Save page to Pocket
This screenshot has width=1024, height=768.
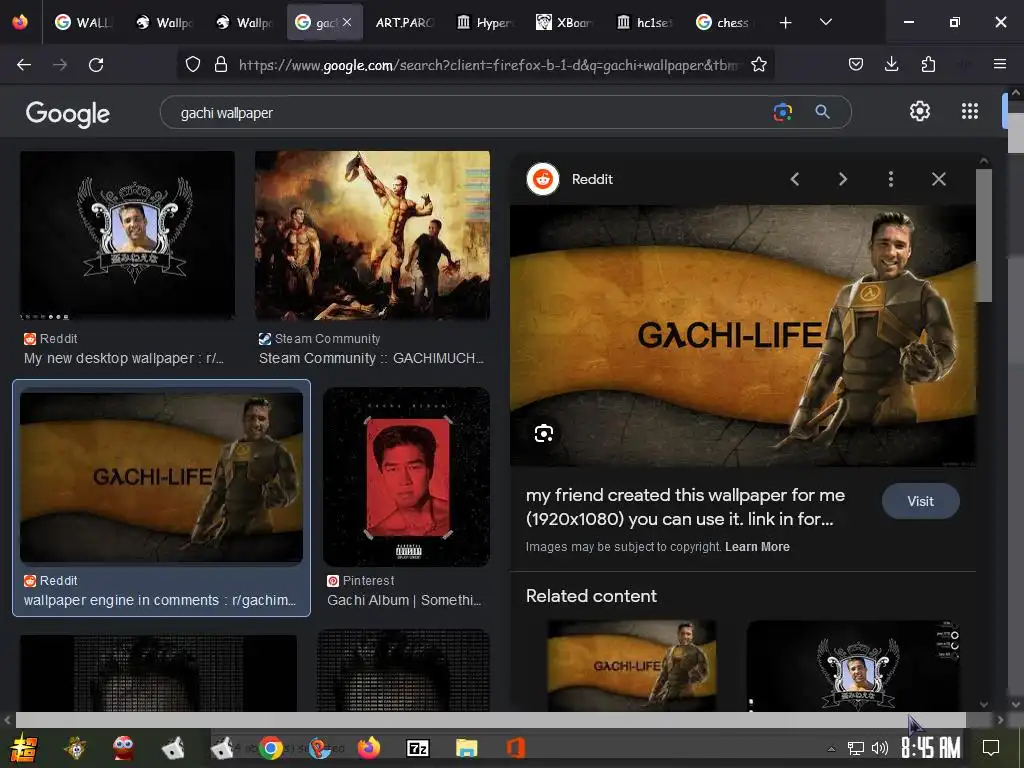856,64
